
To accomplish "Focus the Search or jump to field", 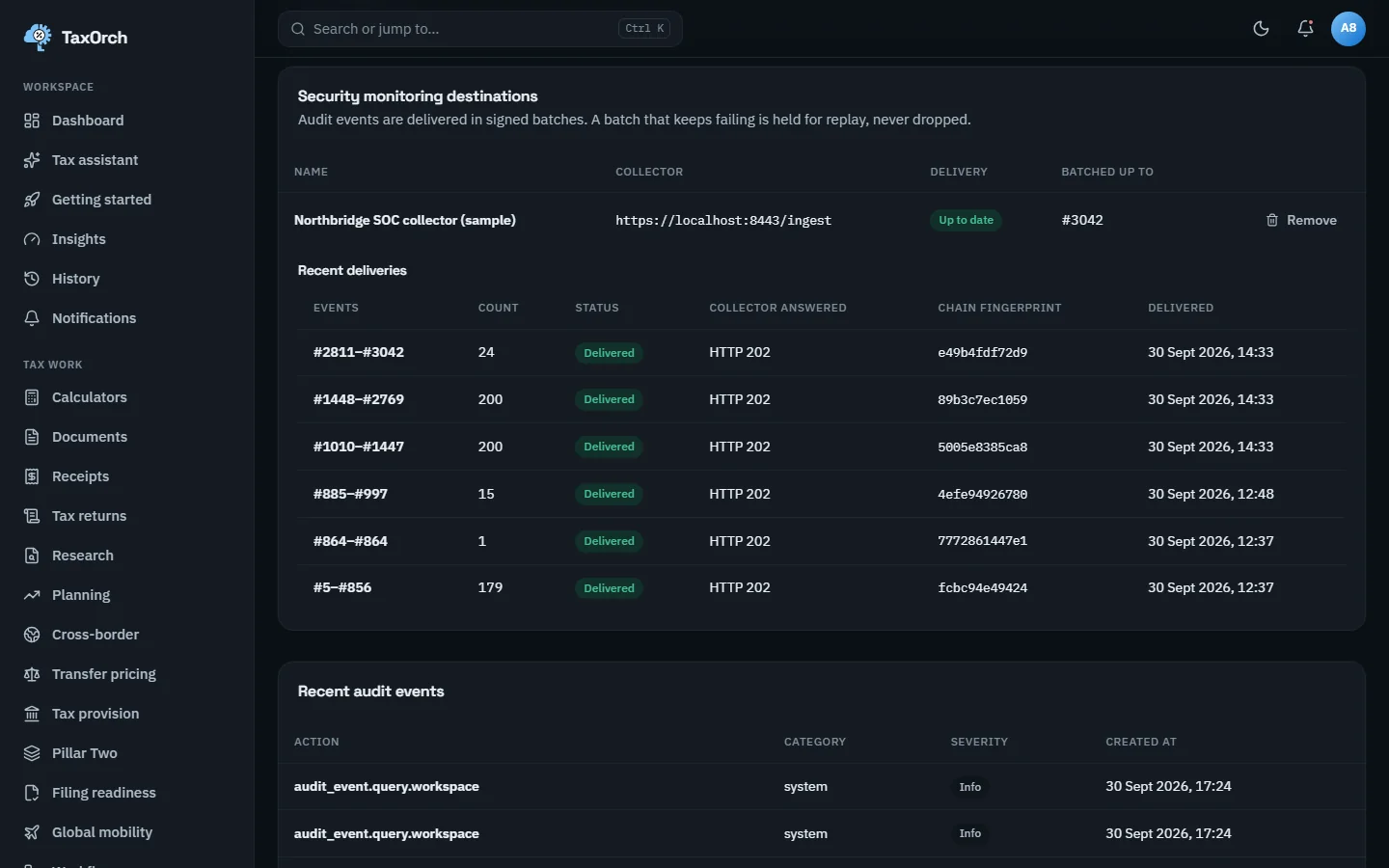I will click(480, 29).
